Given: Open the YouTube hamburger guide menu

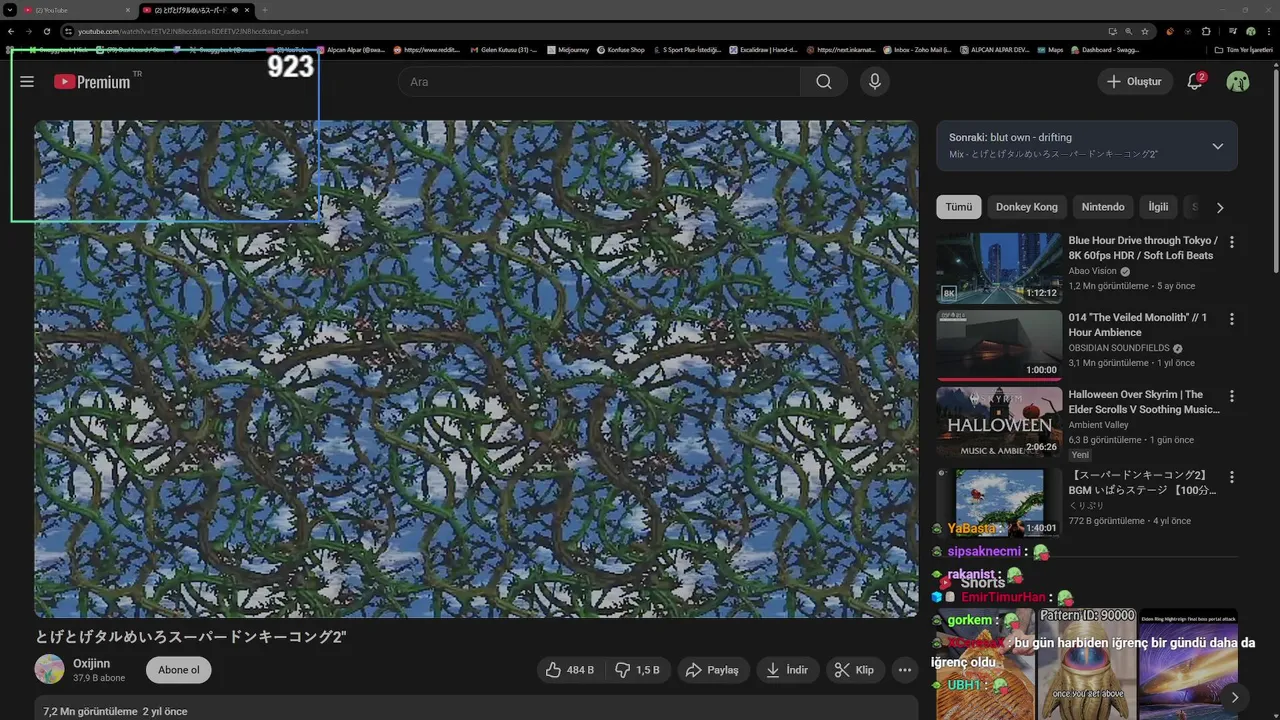Looking at the screenshot, I should point(27,81).
